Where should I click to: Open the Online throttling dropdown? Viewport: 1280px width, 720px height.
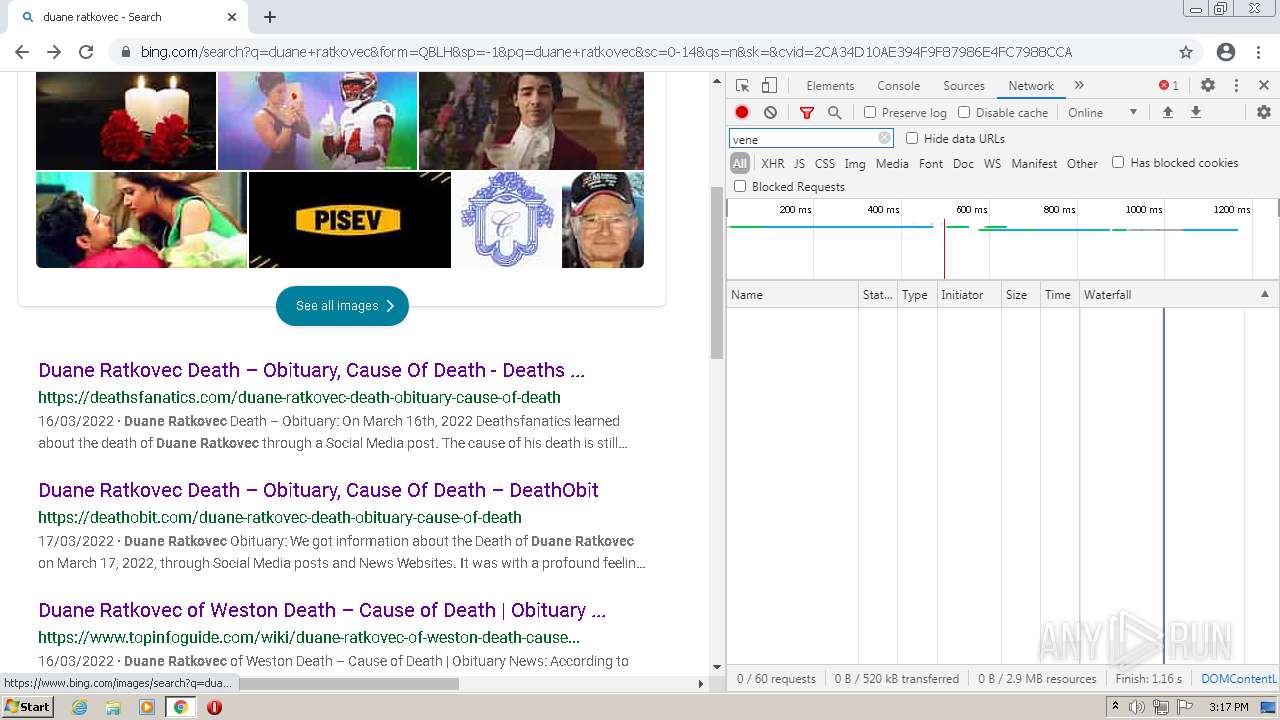1102,113
